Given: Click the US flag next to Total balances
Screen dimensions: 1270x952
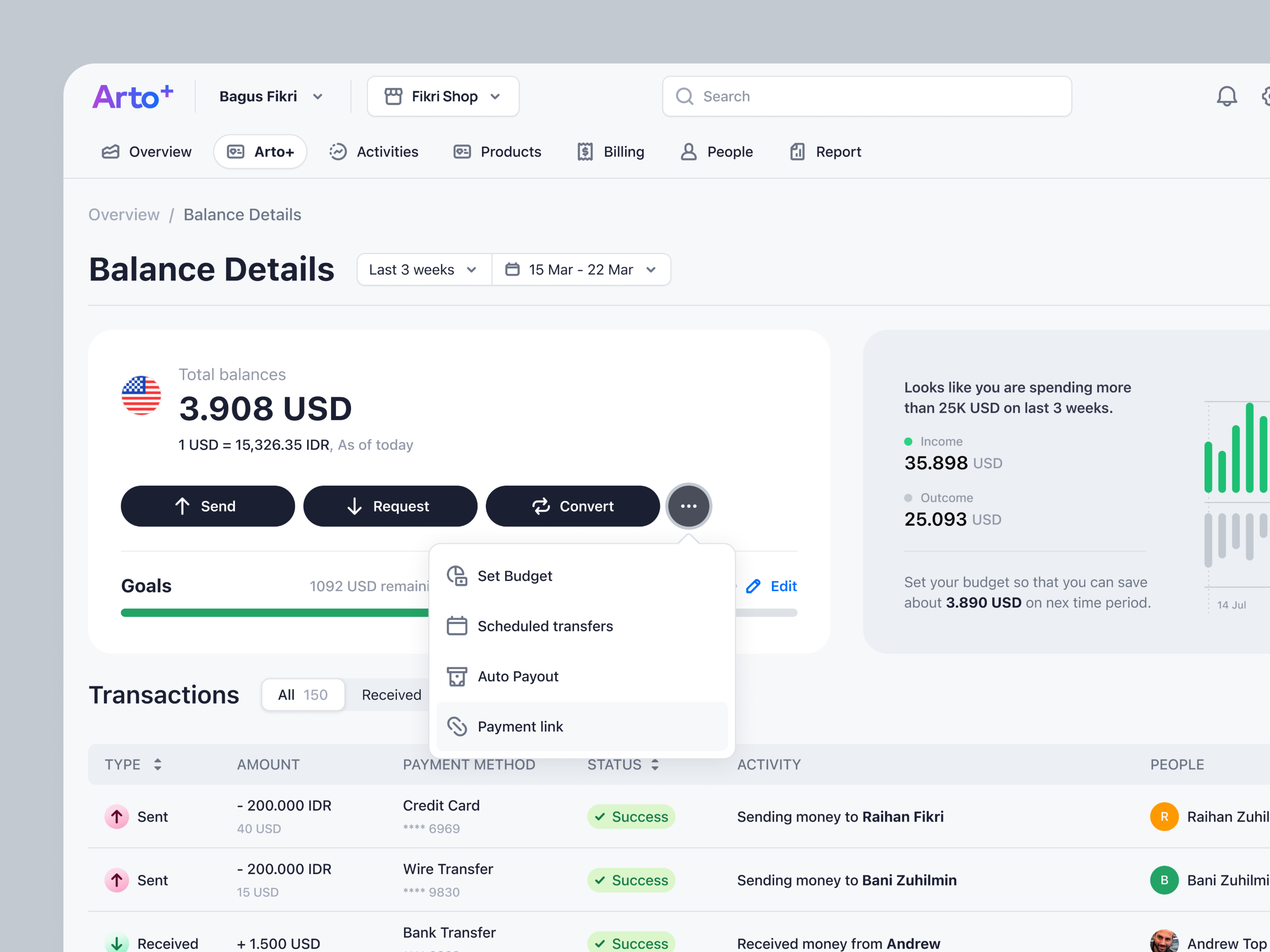Looking at the screenshot, I should click(141, 395).
